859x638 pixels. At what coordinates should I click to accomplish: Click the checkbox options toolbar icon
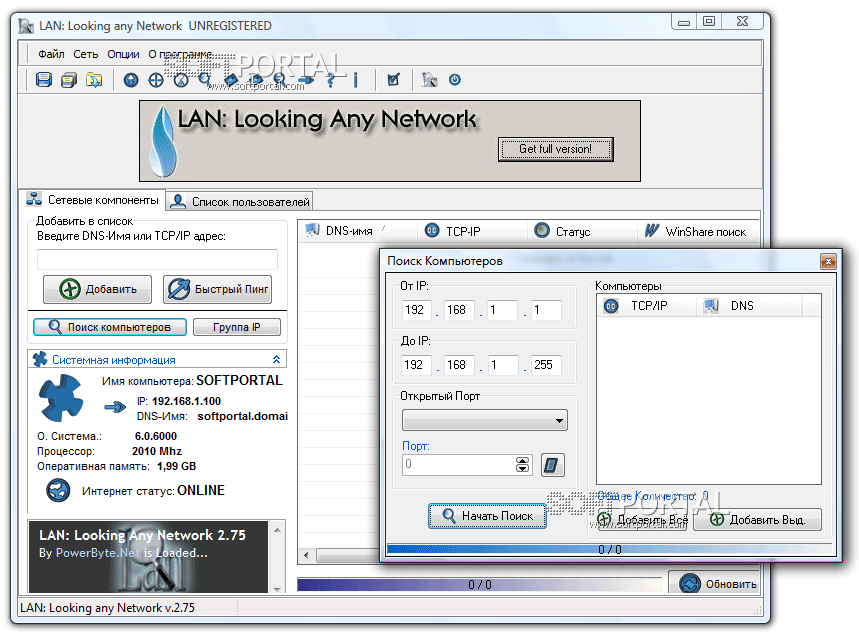click(393, 80)
